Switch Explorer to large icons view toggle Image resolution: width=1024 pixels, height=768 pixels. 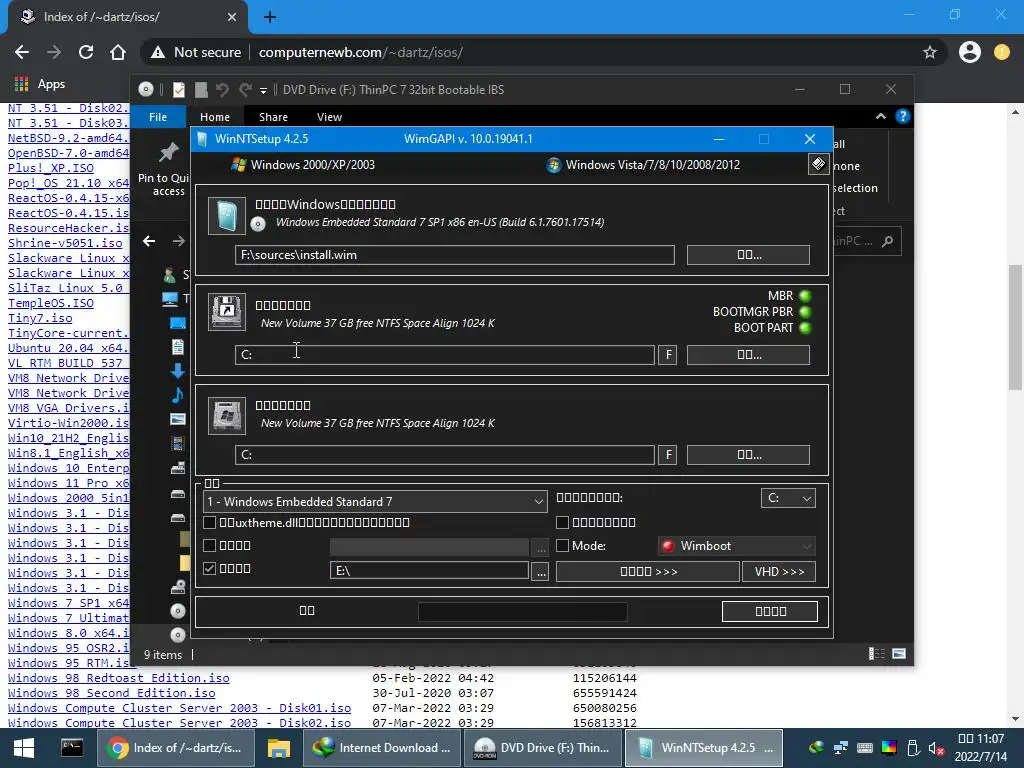point(899,654)
